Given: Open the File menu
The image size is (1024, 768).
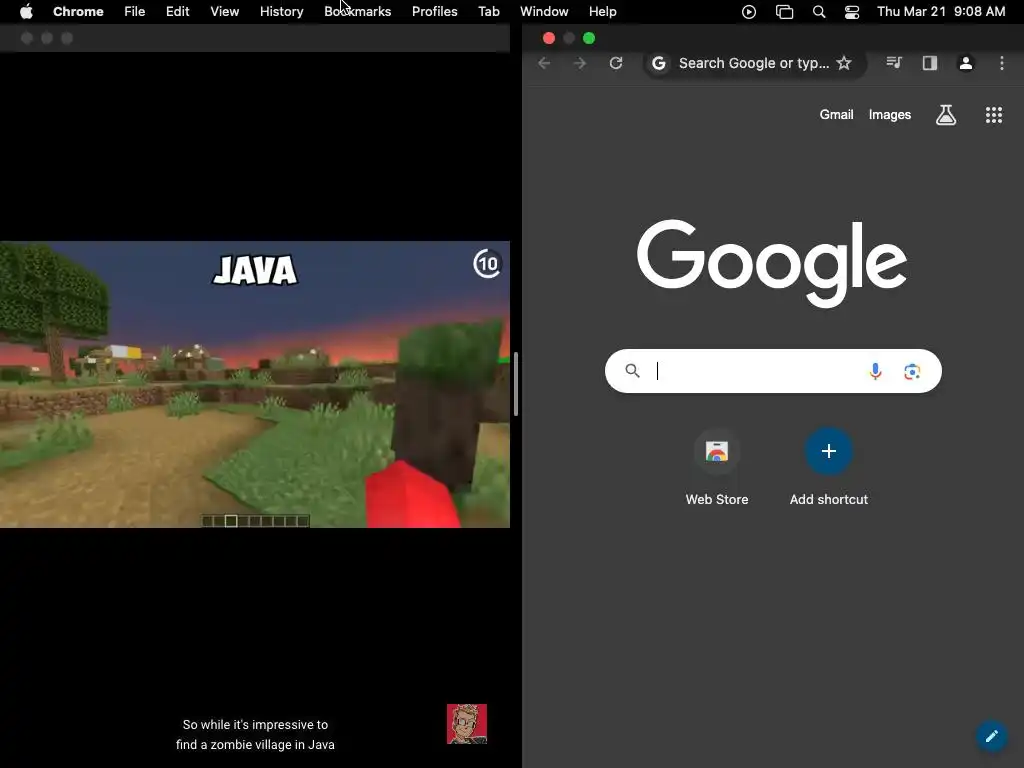Looking at the screenshot, I should click(135, 11).
